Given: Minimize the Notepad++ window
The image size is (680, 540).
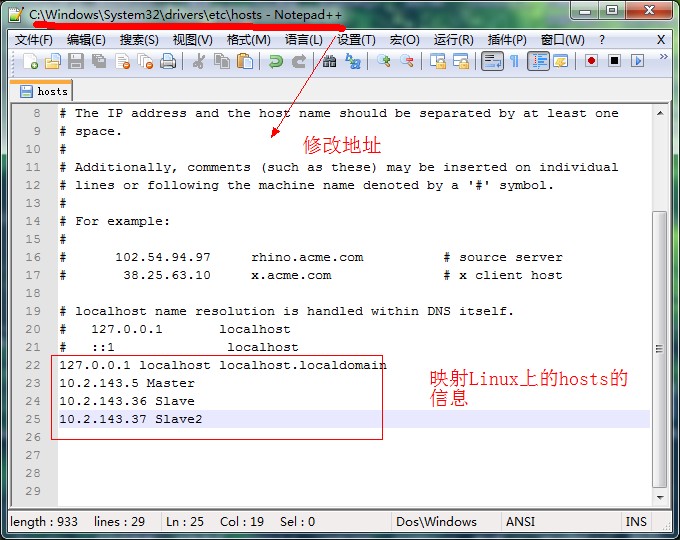Looking at the screenshot, I should click(585, 11).
